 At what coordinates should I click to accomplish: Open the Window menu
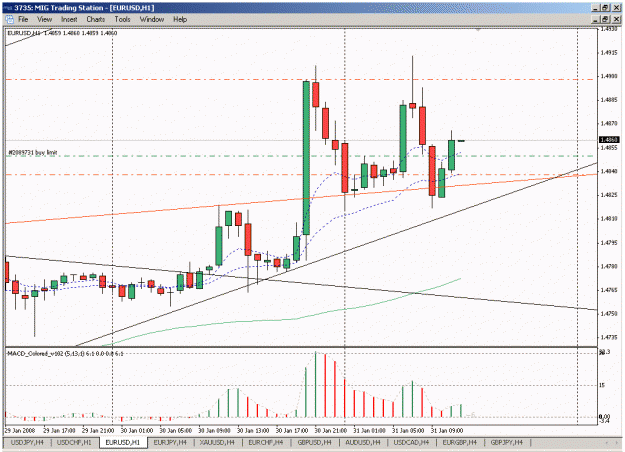click(152, 19)
